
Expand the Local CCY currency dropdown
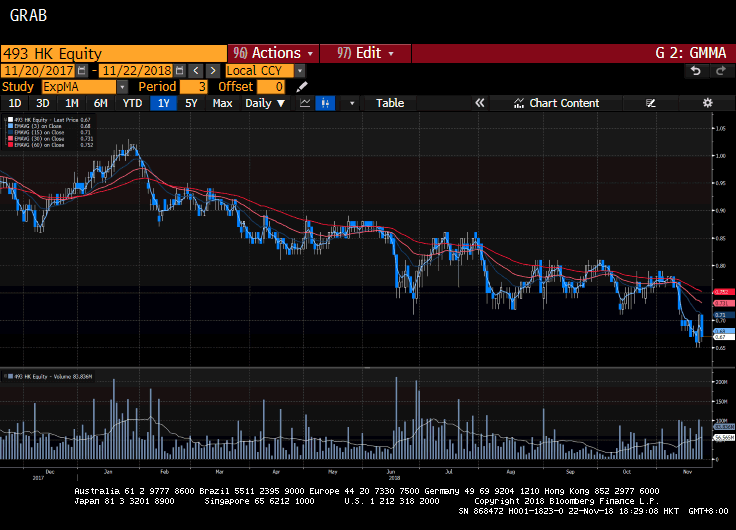300,71
